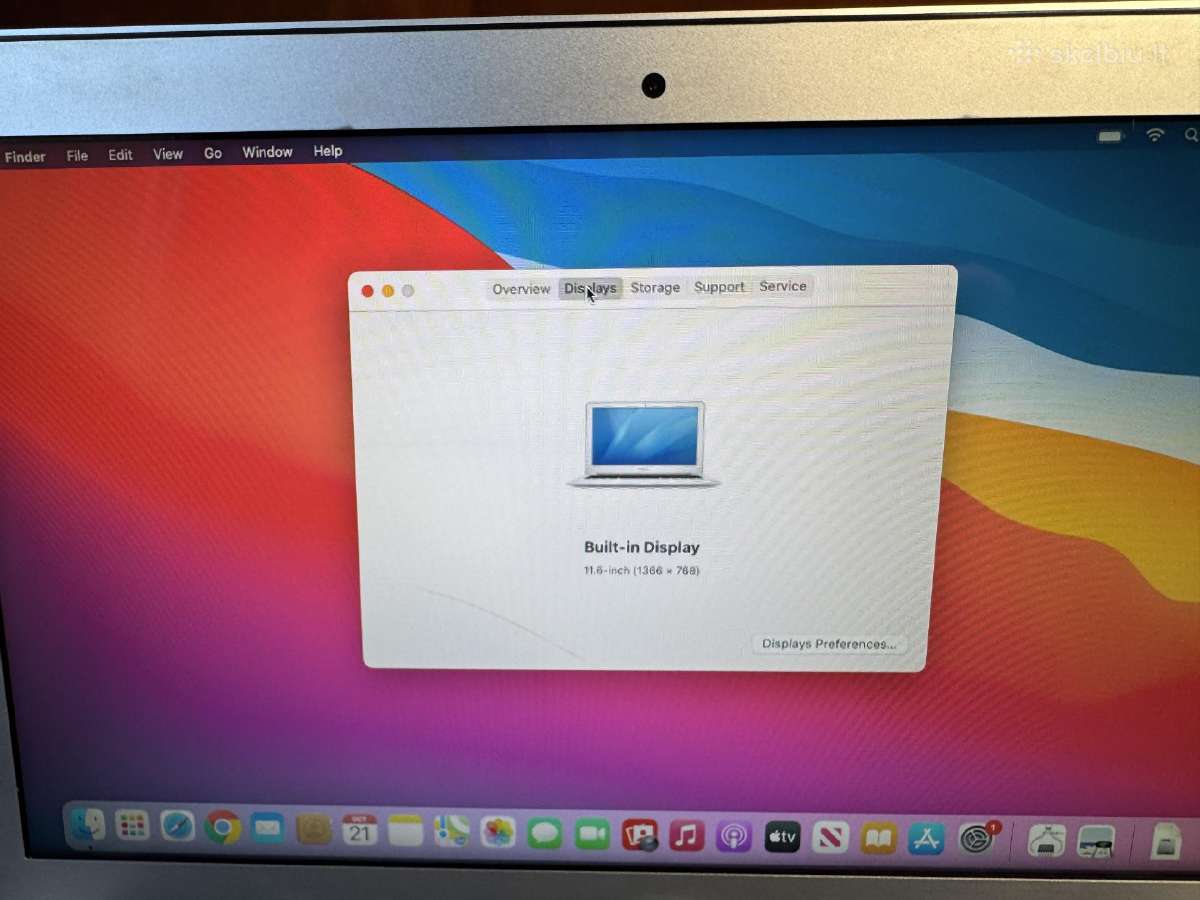Select the Displays tab
The height and width of the screenshot is (900, 1200).
[x=590, y=288]
